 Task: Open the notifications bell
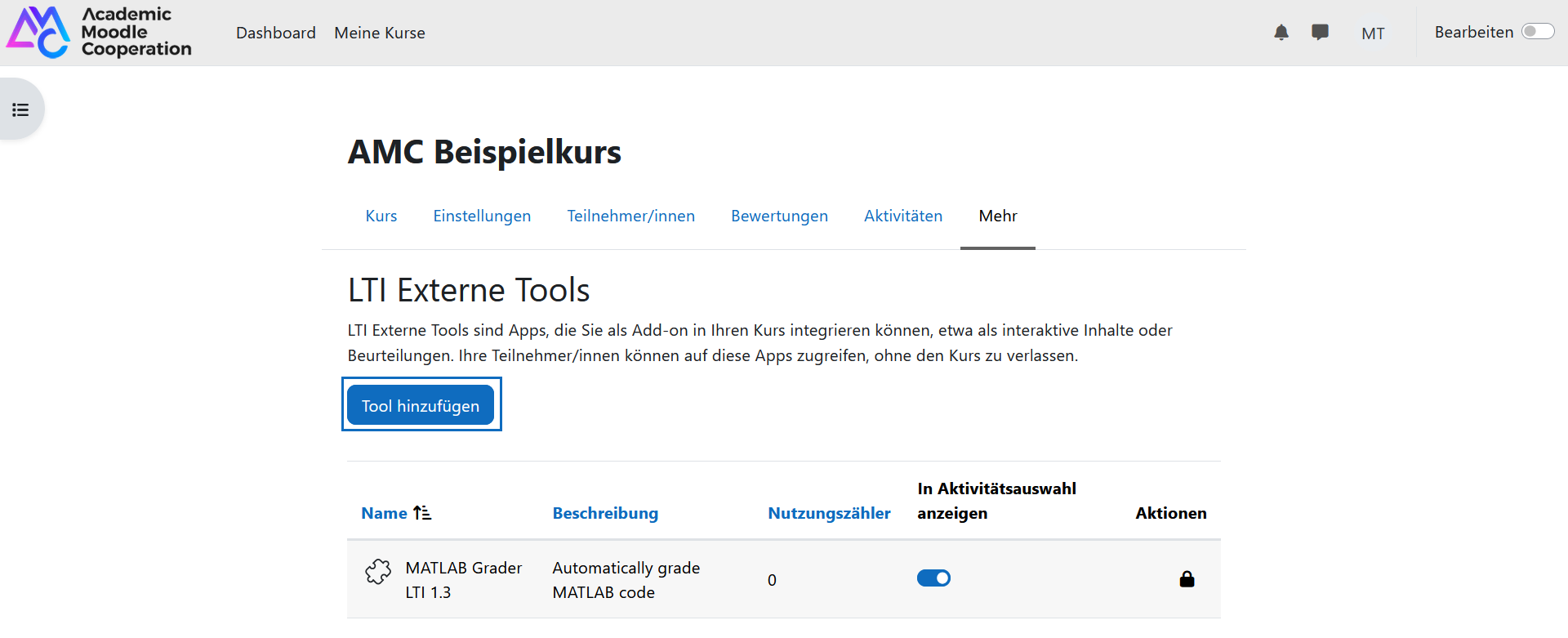pos(1281,33)
